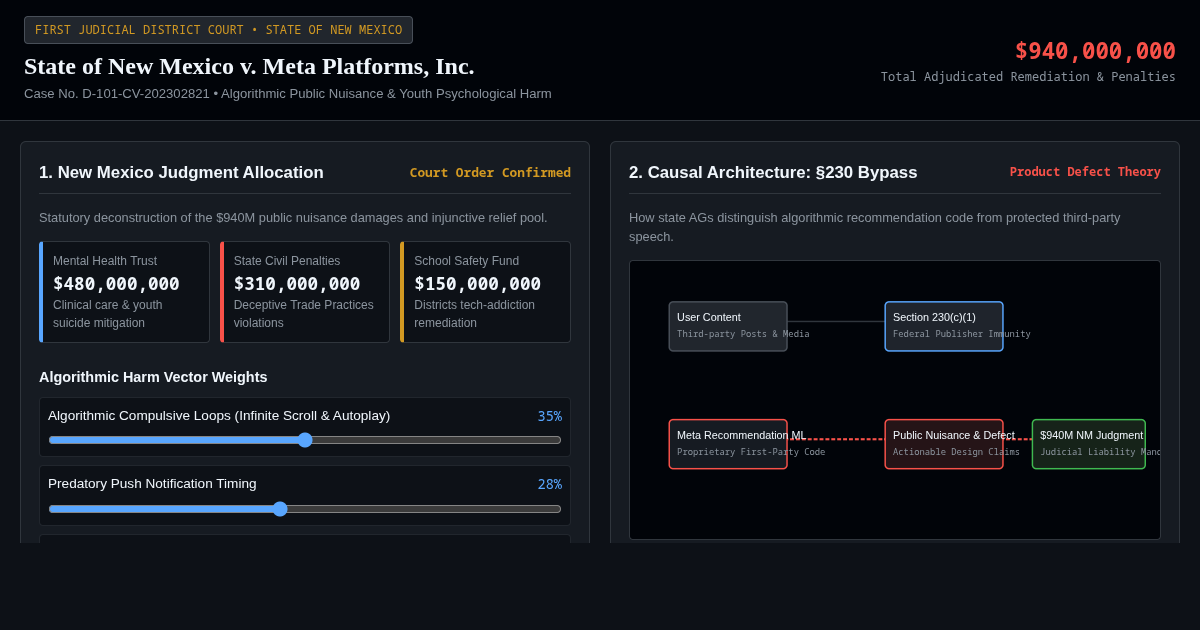Click the Predatory Push Notification Timing slider

click(305, 509)
